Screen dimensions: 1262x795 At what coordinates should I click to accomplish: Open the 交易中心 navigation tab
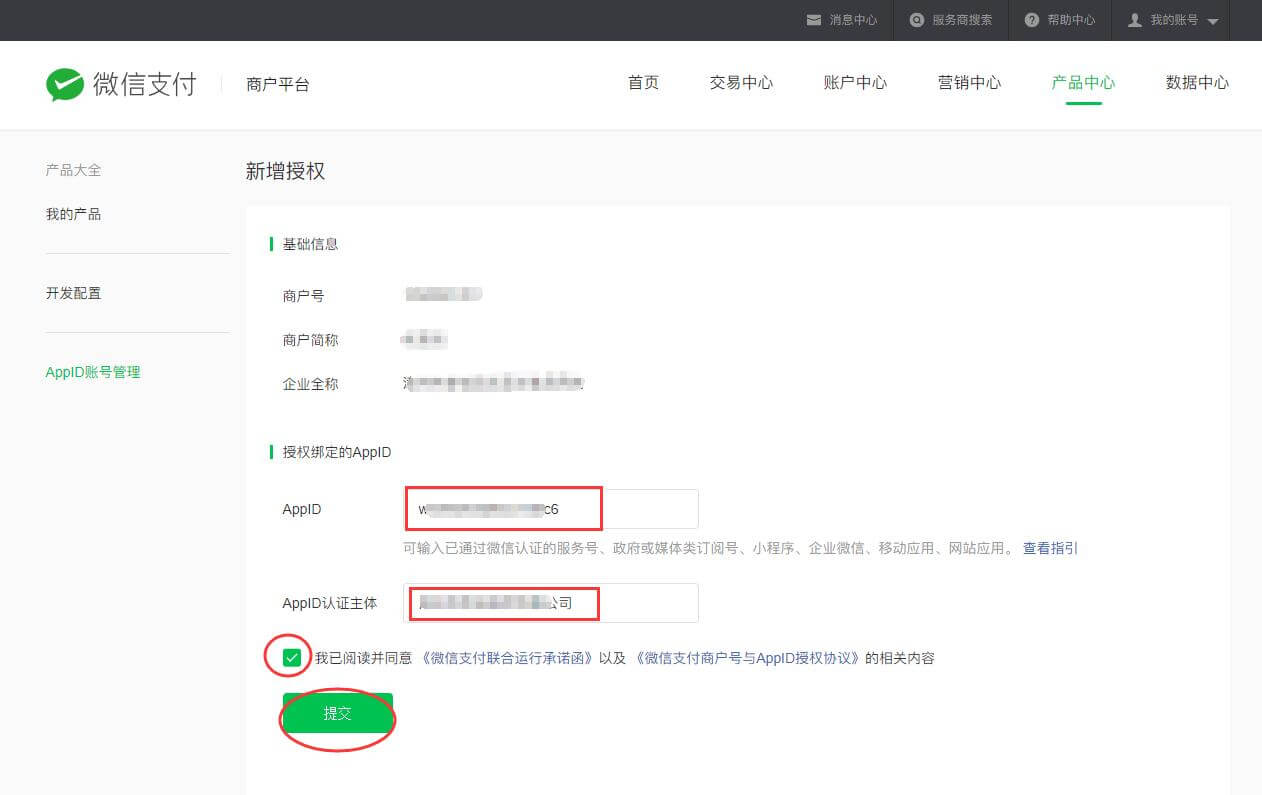(741, 83)
